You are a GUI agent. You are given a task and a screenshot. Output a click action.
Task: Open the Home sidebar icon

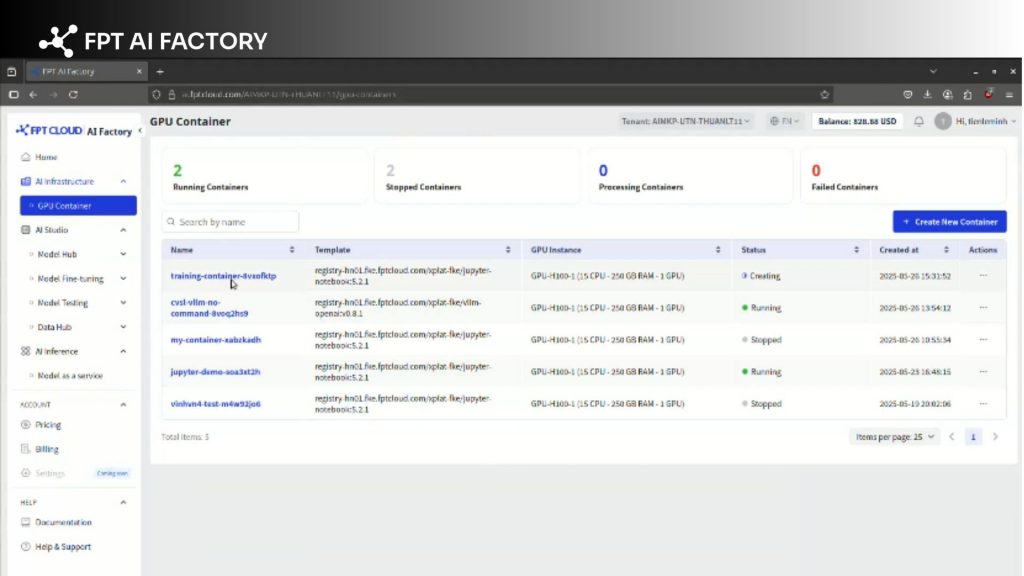tap(24, 156)
